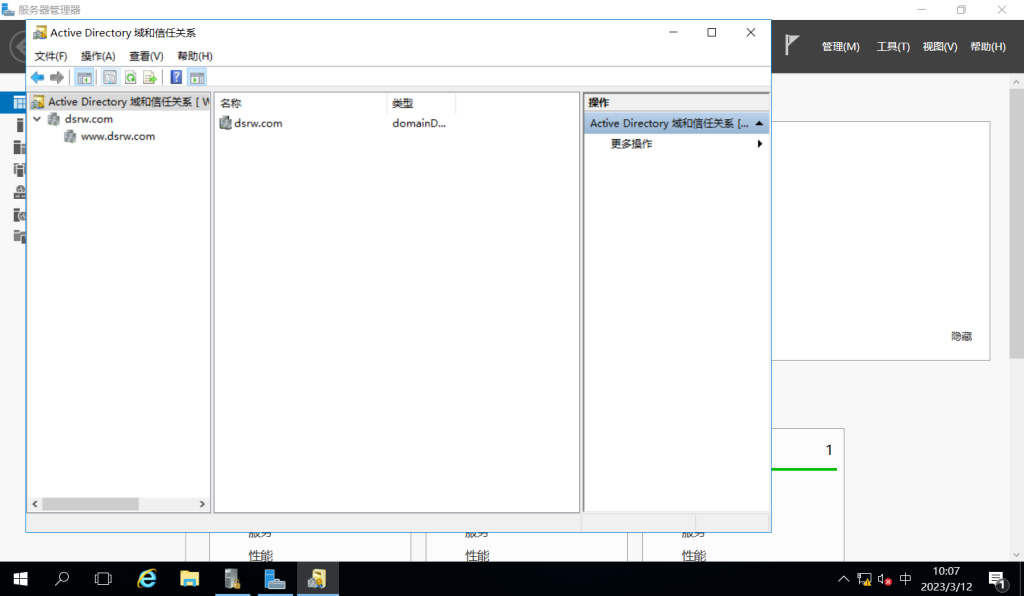Open 工具(T) menu in Server Manager
This screenshot has height=596, width=1024.
(x=893, y=47)
